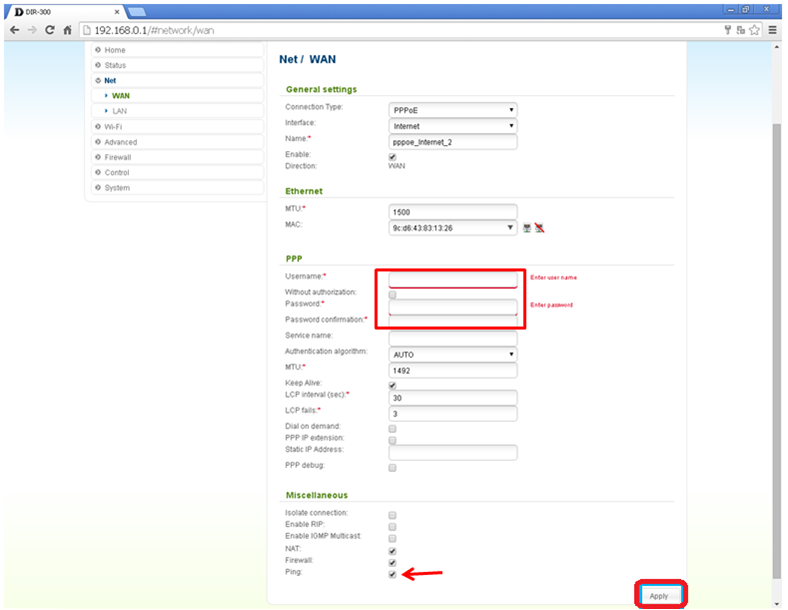Click the saved passwords key icon
This screenshot has width=788, height=610.
point(727,30)
